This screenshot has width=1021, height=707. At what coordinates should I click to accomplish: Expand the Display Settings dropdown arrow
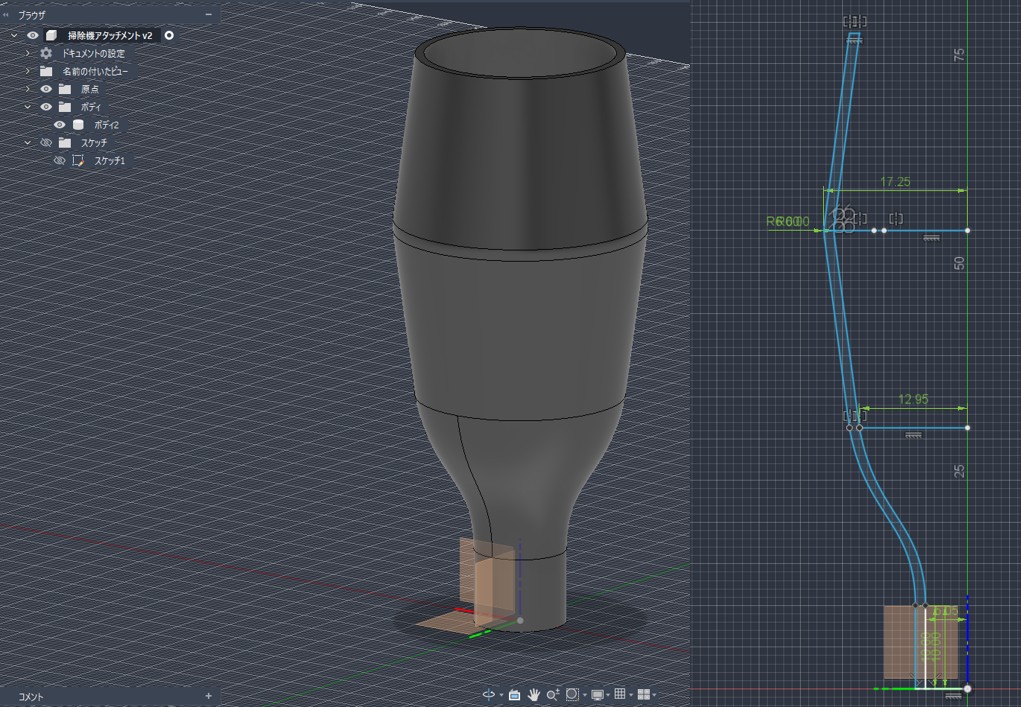pos(608,695)
